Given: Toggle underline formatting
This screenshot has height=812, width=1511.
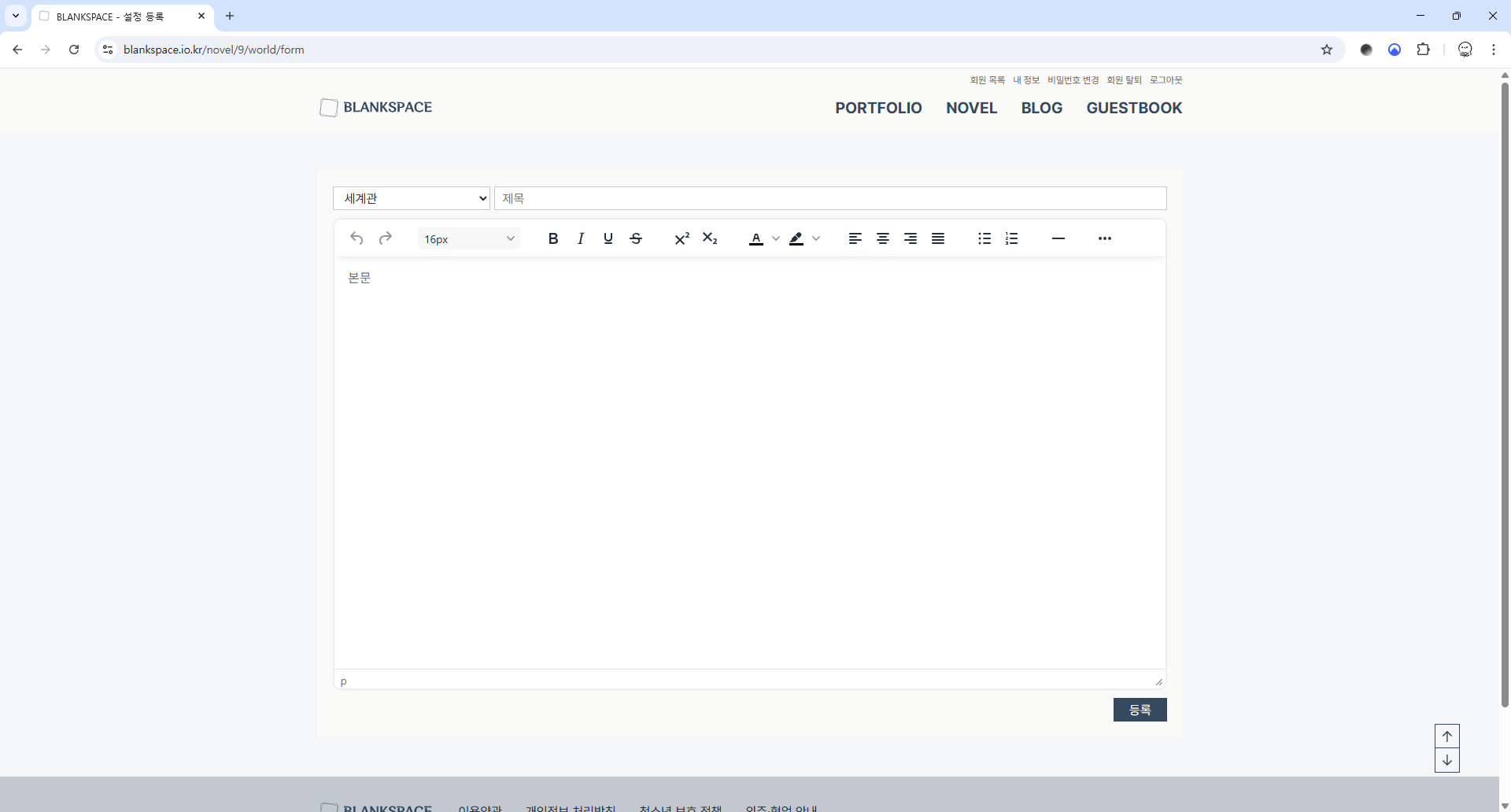Looking at the screenshot, I should pyautogui.click(x=608, y=238).
